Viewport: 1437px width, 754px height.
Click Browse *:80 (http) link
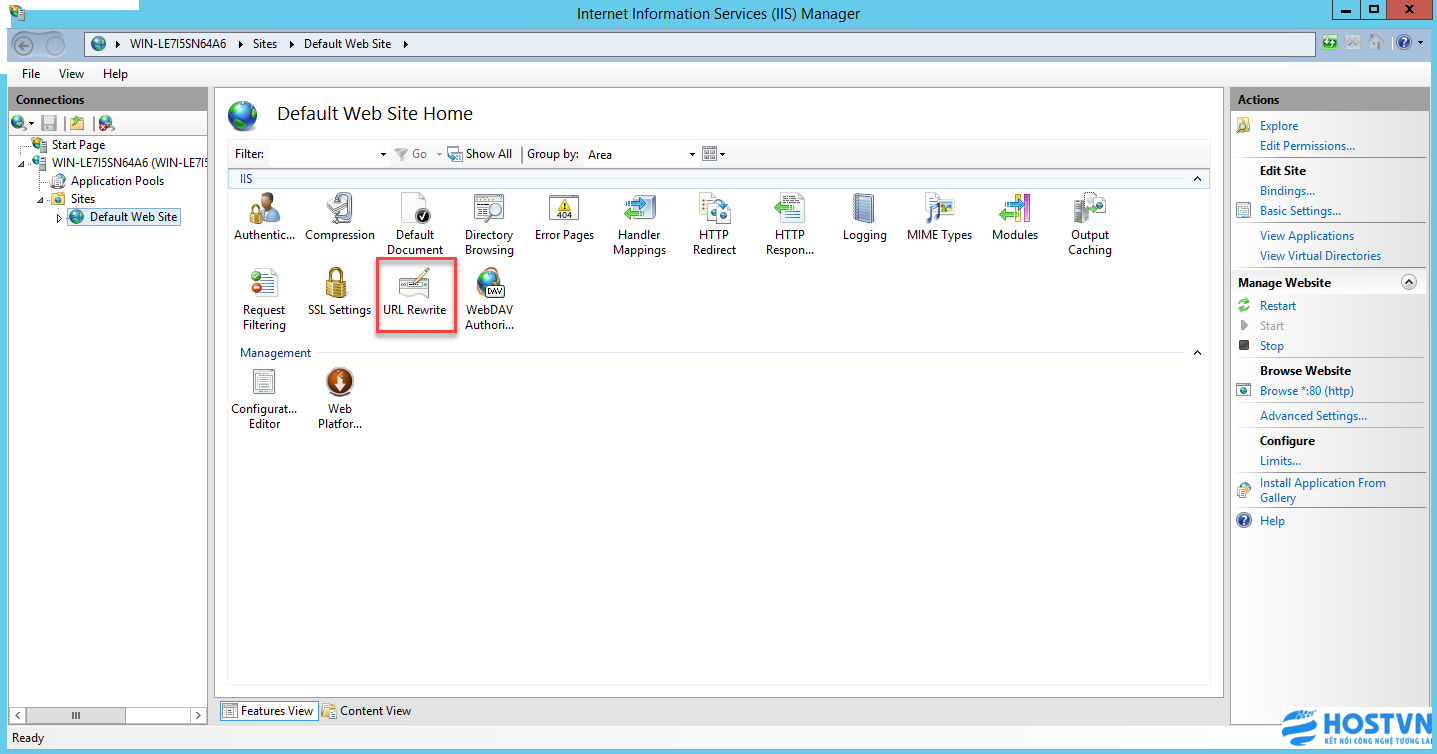(1306, 391)
